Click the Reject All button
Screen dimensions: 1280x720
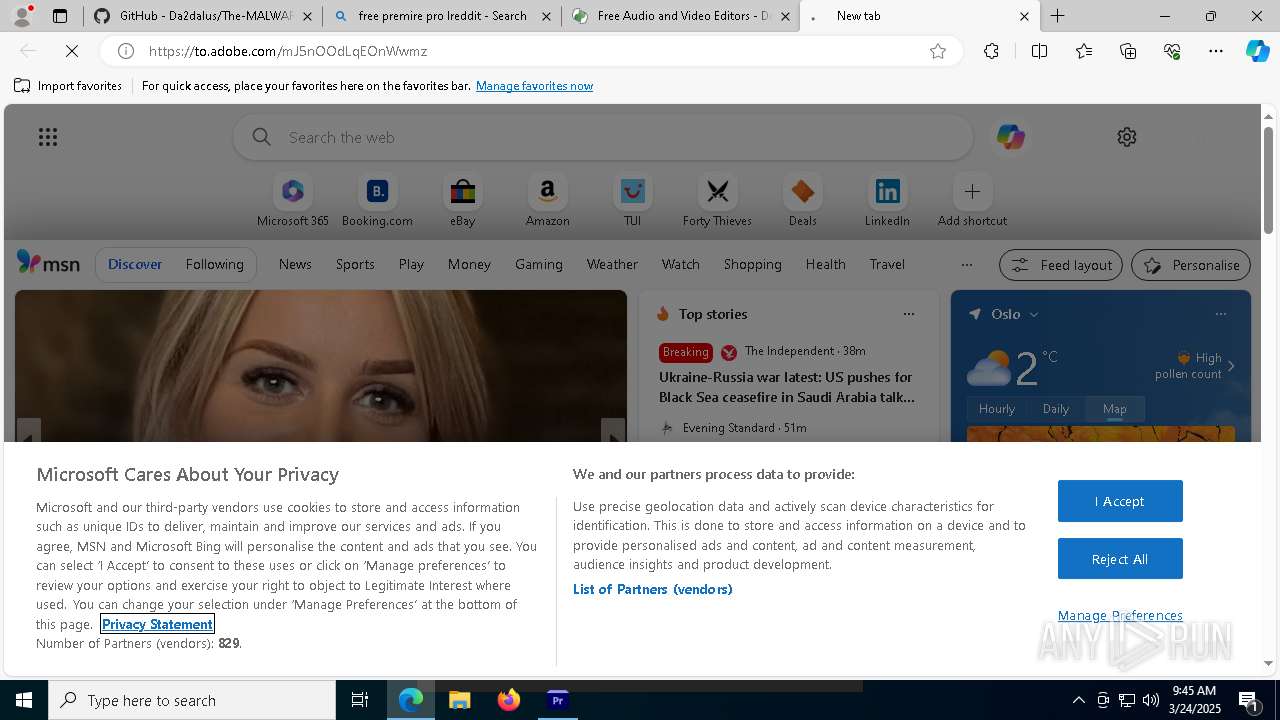pyautogui.click(x=1120, y=559)
